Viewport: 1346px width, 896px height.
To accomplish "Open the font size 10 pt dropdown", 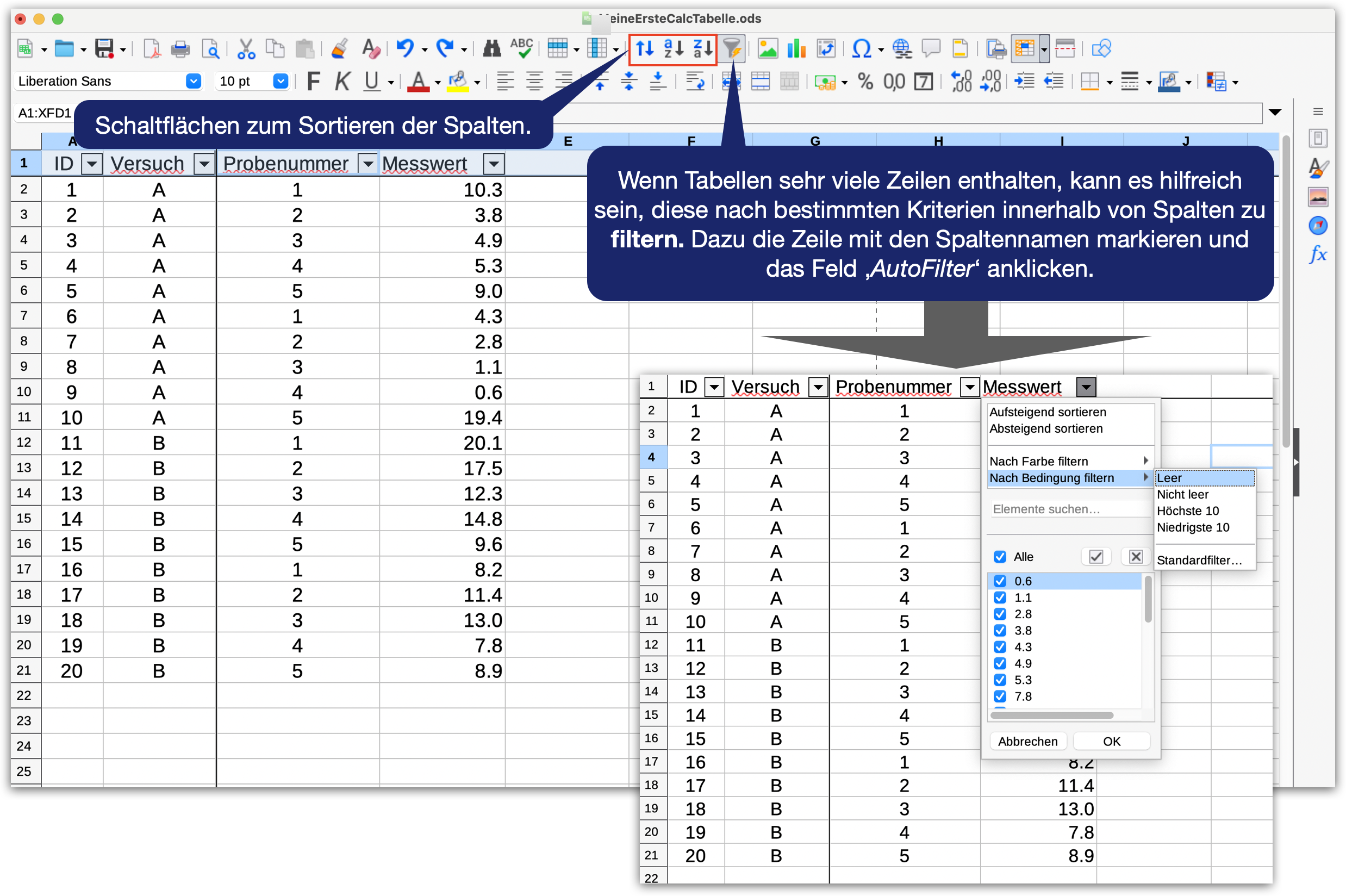I will point(280,81).
